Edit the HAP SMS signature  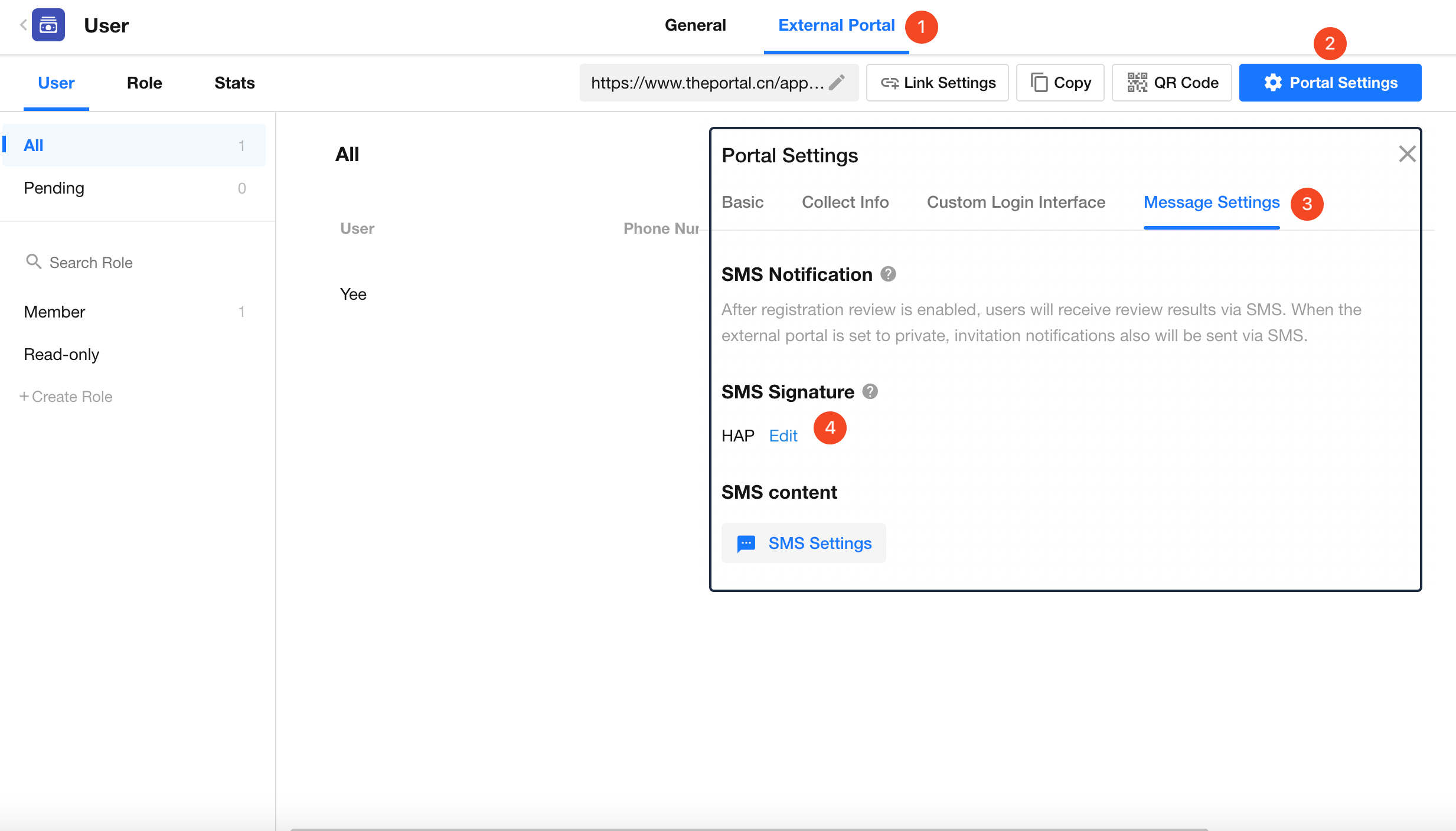[783, 436]
